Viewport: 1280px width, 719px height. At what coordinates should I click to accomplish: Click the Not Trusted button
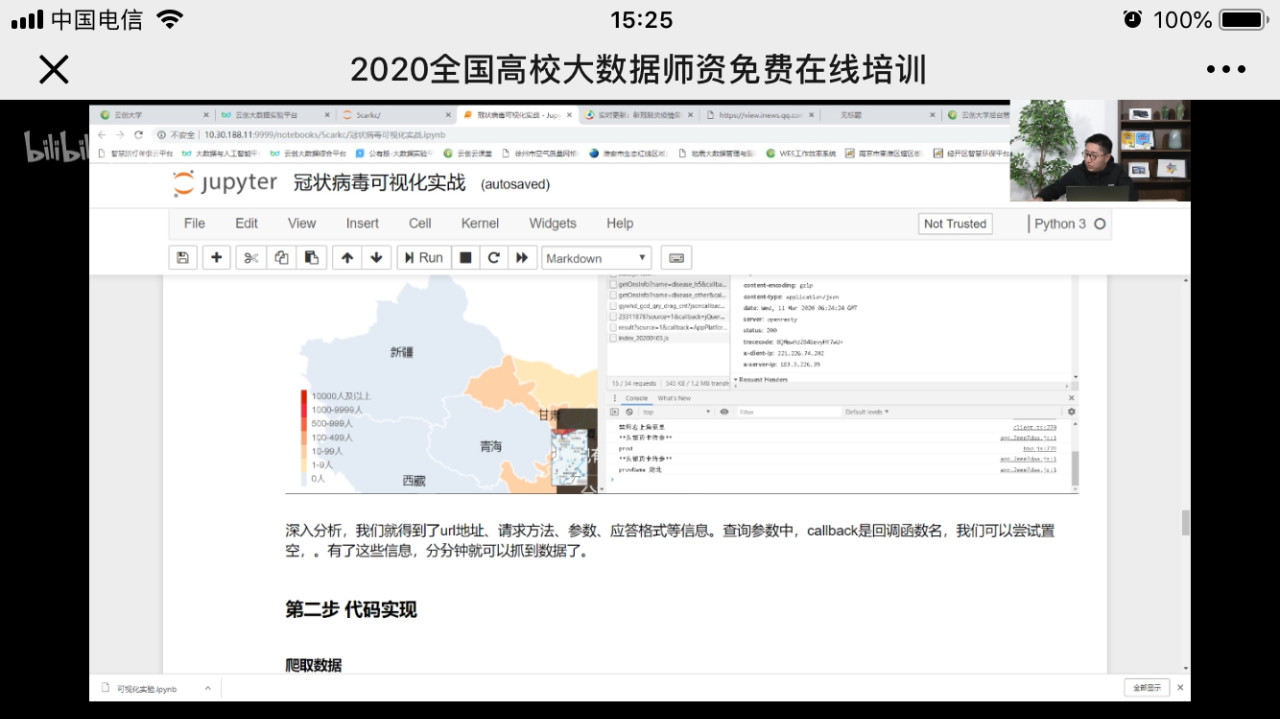click(x=954, y=223)
